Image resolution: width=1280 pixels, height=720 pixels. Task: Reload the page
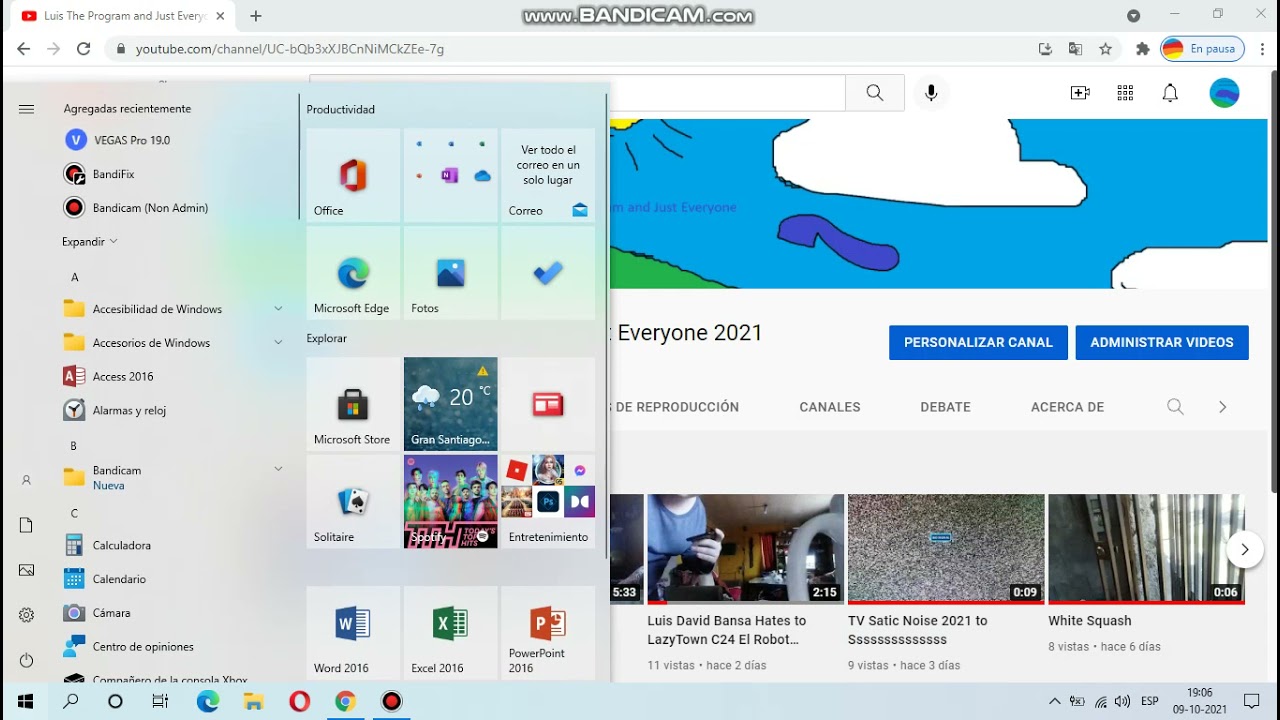[x=84, y=49]
